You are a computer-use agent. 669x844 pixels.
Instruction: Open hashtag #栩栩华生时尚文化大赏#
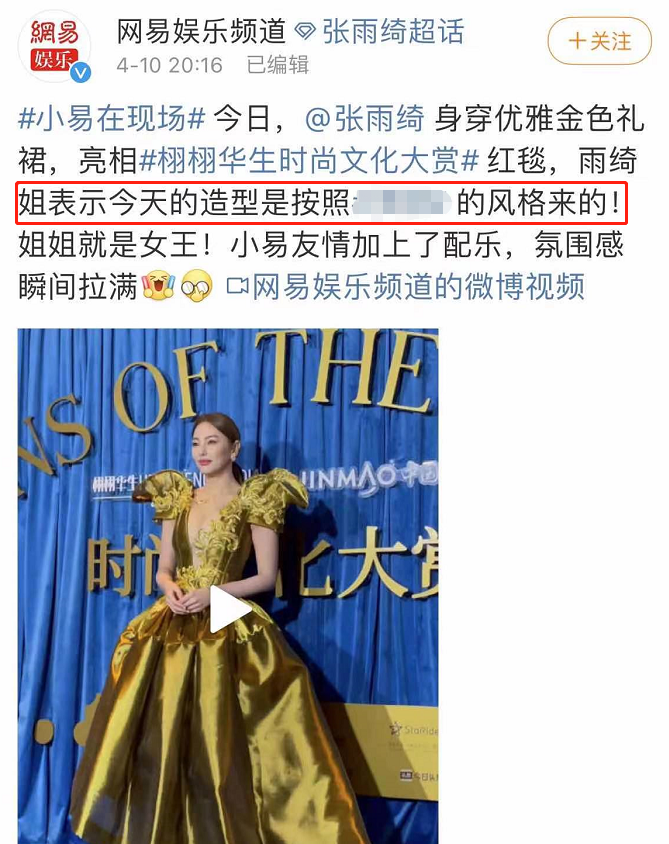[x=309, y=160]
